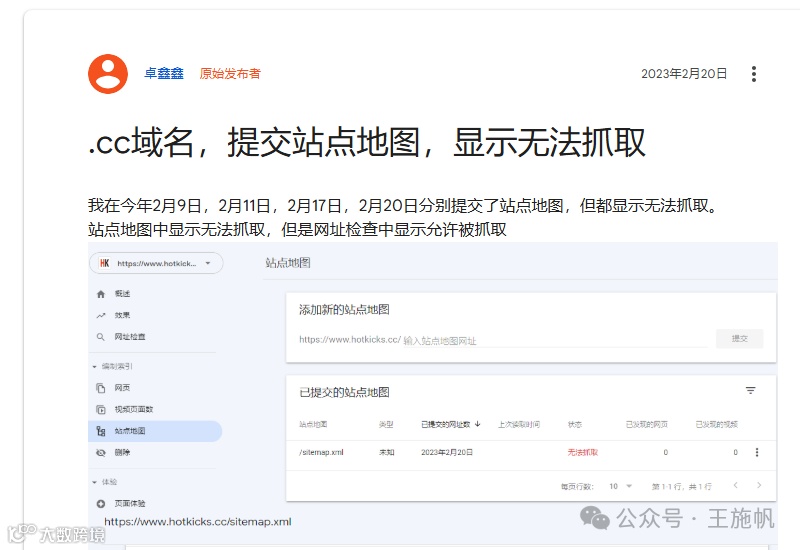Open the /sitemap.xml row three-dot menu
Viewport: 800px width, 550px height.
(757, 453)
